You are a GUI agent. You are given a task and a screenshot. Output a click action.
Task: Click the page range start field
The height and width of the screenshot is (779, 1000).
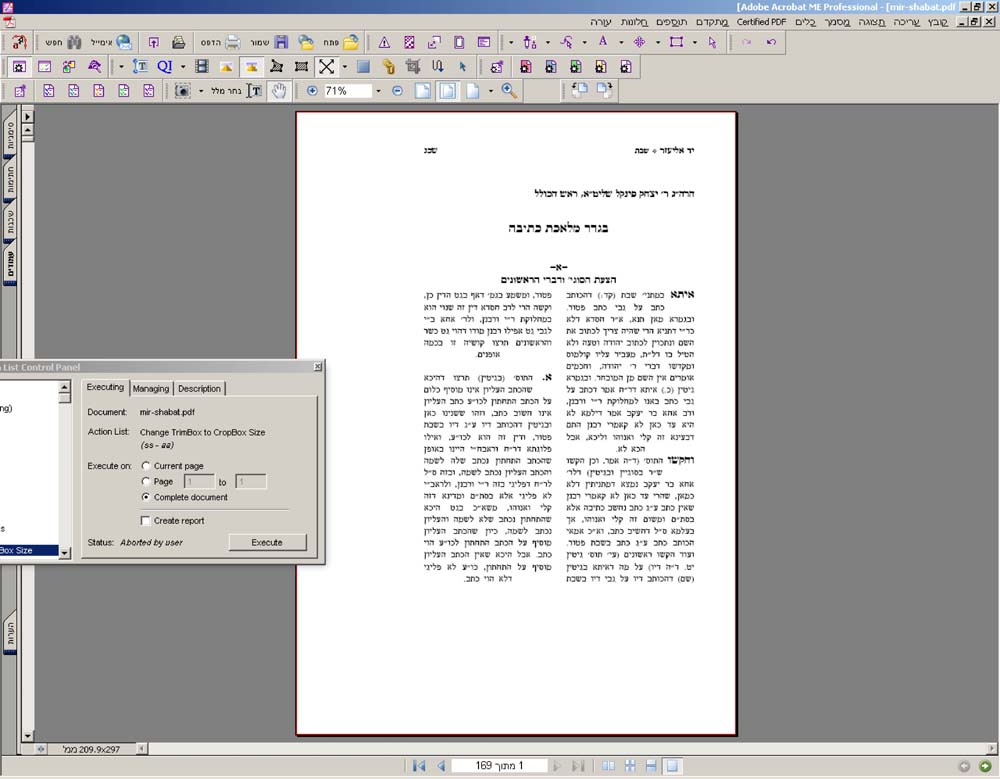point(199,482)
